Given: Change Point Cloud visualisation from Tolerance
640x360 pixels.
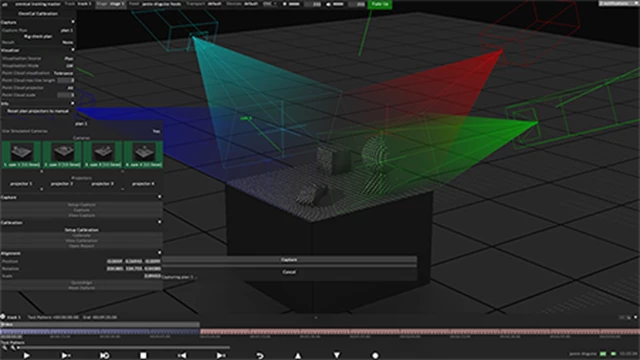Looking at the screenshot, I should point(63,73).
